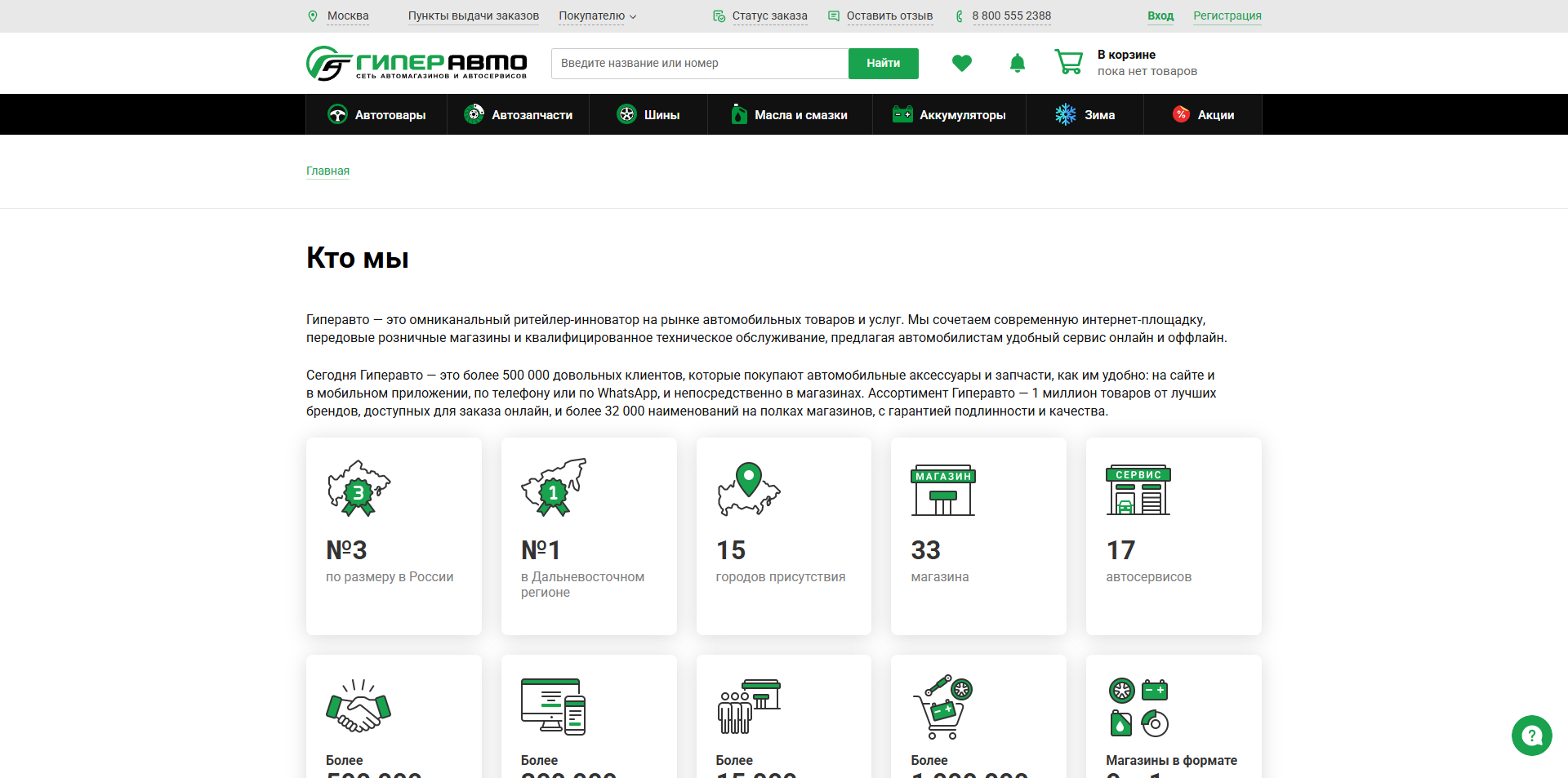Image resolution: width=1568 pixels, height=778 pixels.
Task: Click the Гиперавто logo
Action: coord(416,63)
